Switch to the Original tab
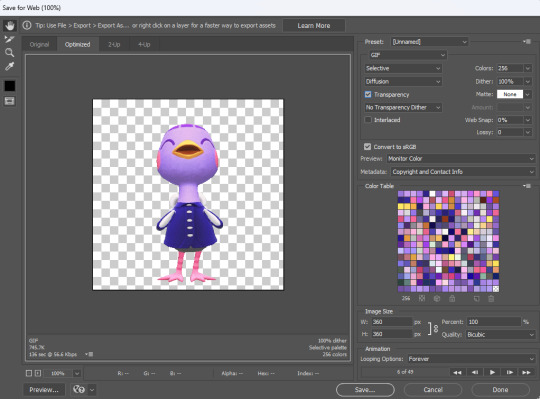540x399 pixels. [x=39, y=44]
